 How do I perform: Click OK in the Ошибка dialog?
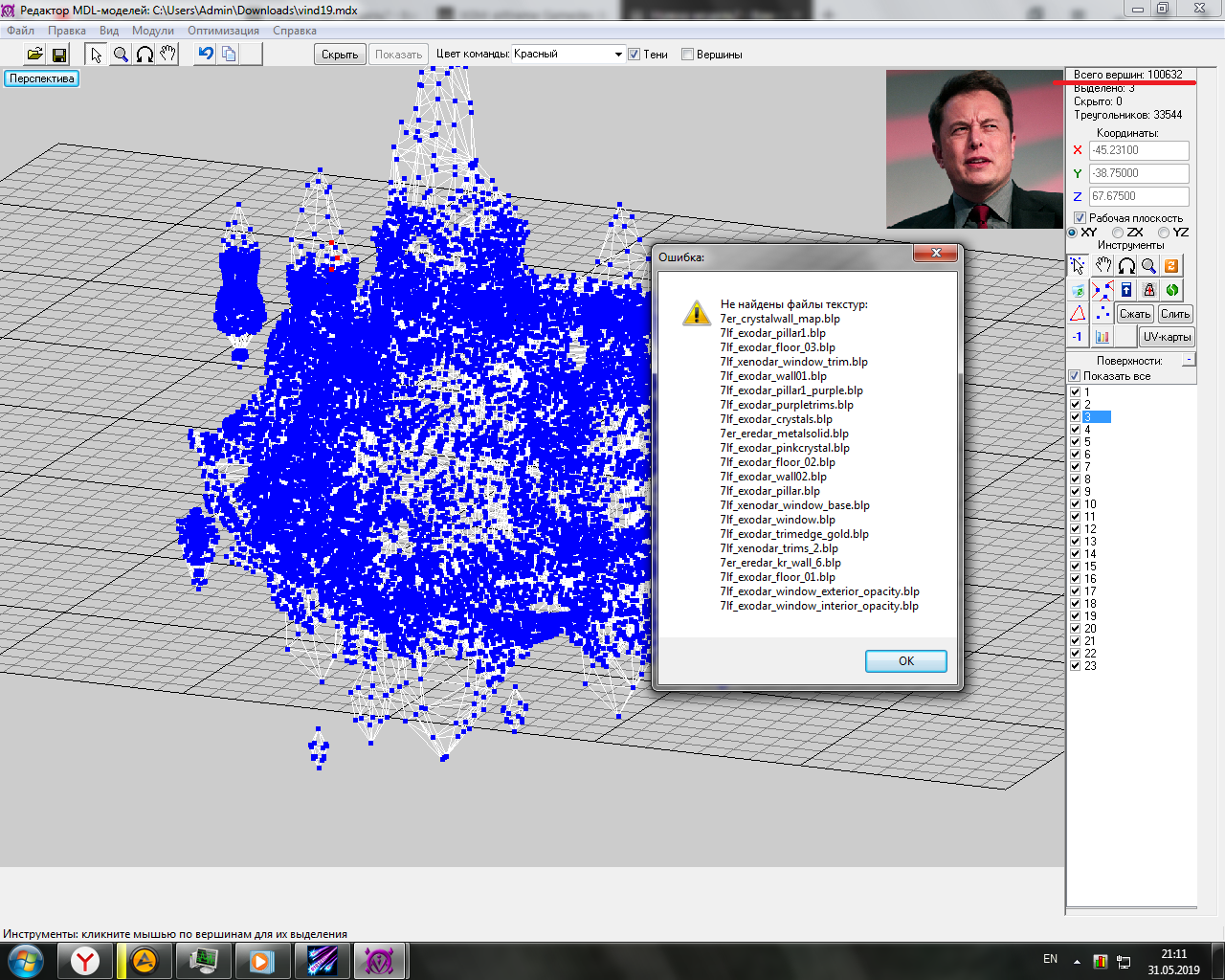pyautogui.click(x=905, y=661)
